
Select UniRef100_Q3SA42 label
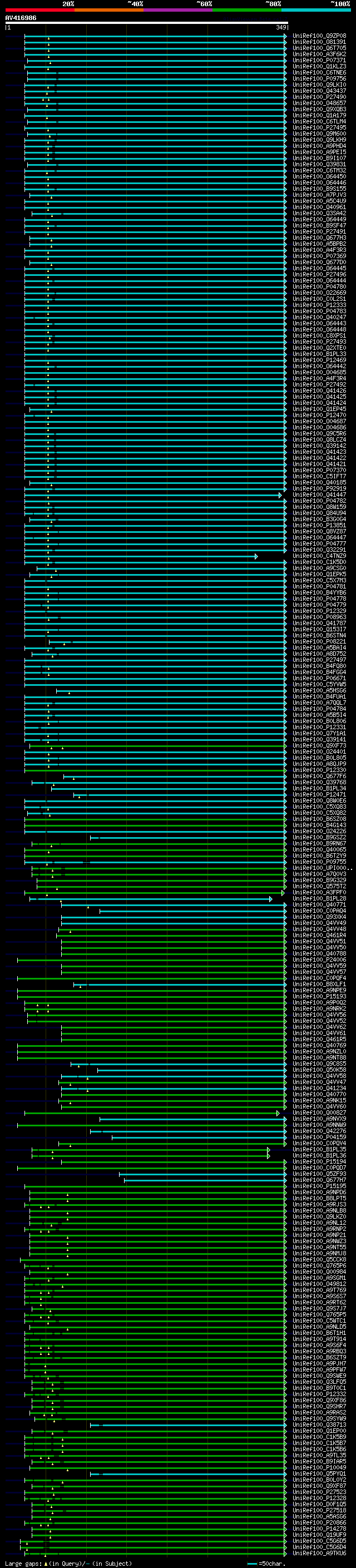[319, 213]
